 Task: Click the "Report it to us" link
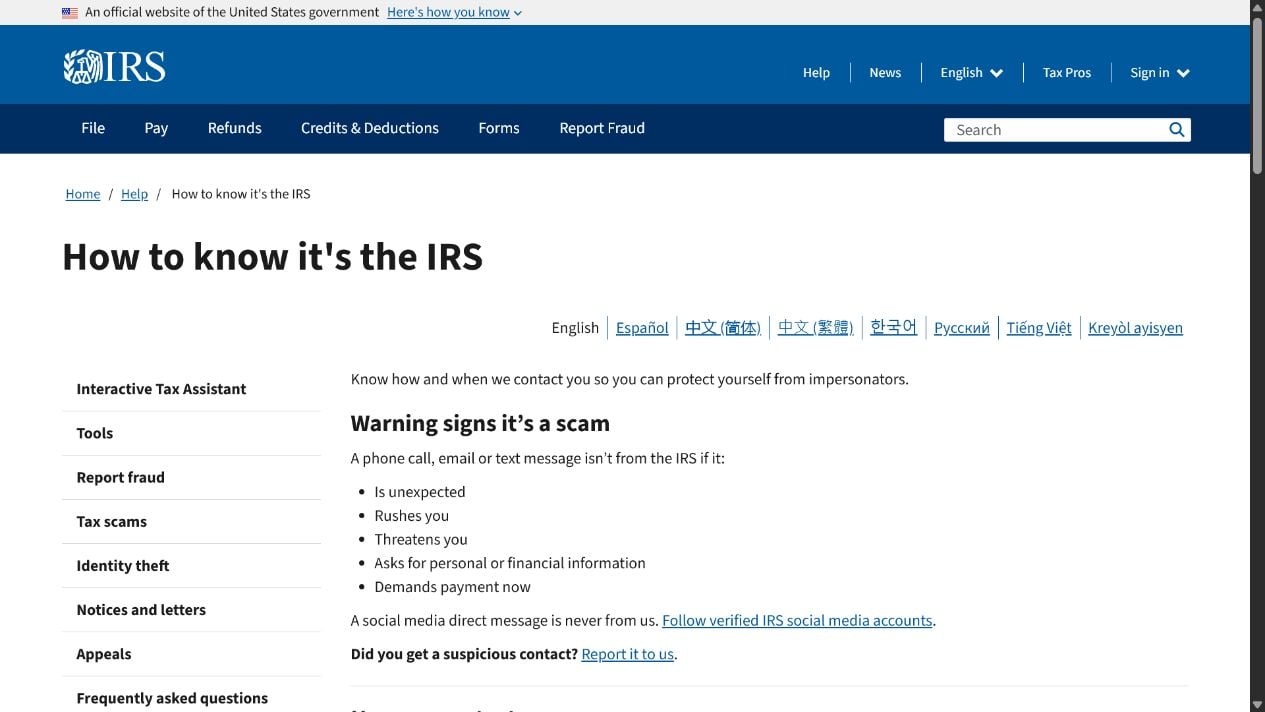(x=628, y=654)
